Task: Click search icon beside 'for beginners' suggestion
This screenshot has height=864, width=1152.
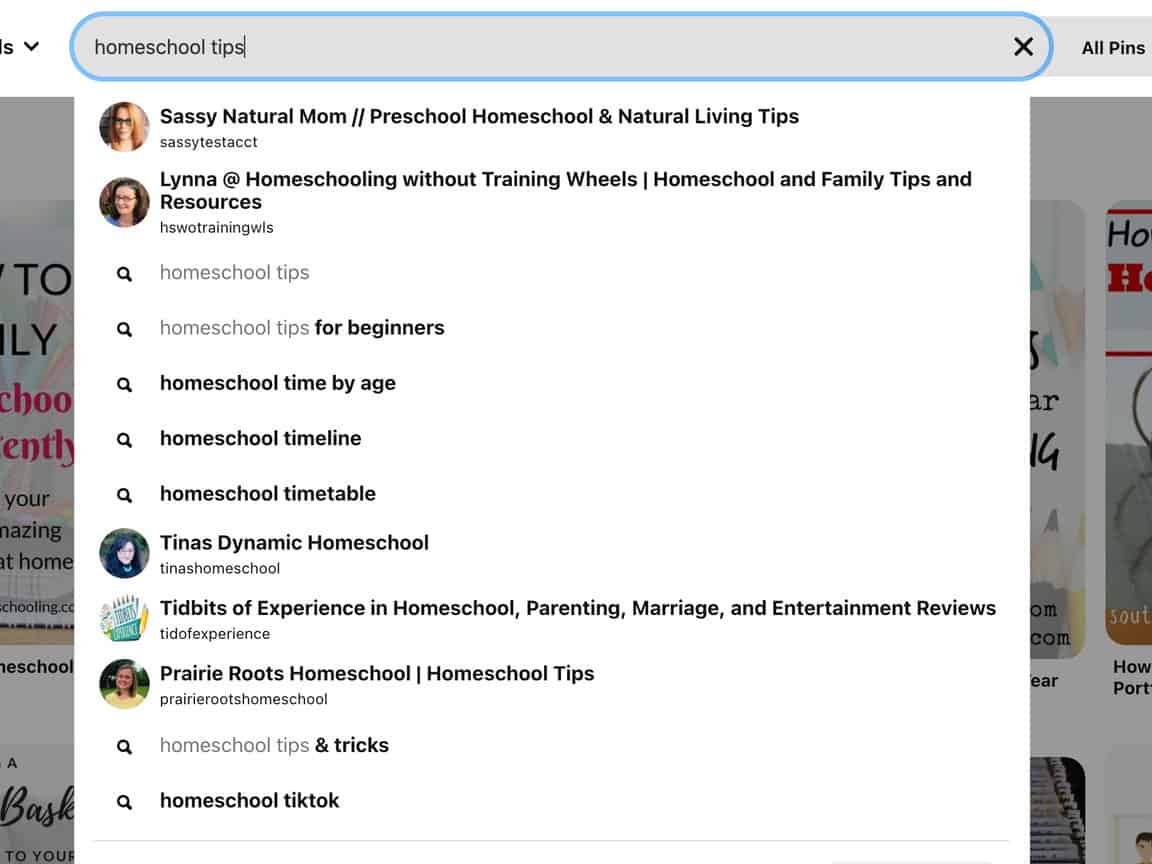Action: tap(124, 329)
